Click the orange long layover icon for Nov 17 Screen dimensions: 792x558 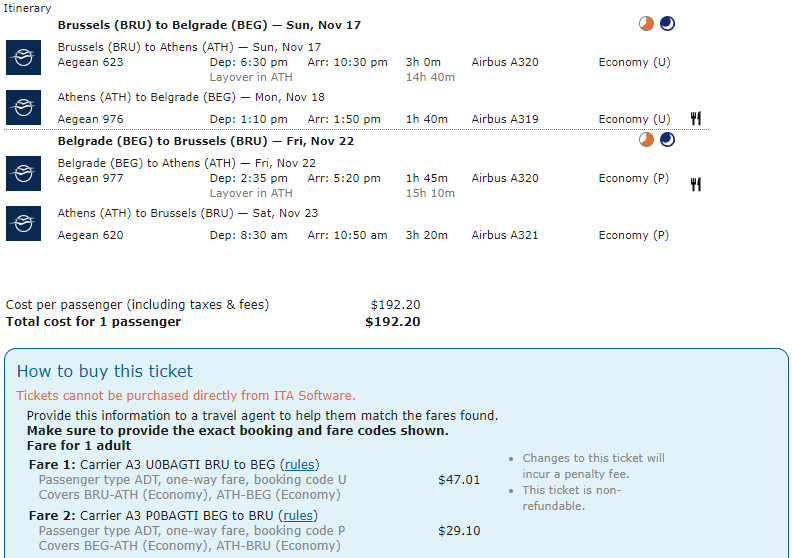tap(646, 24)
